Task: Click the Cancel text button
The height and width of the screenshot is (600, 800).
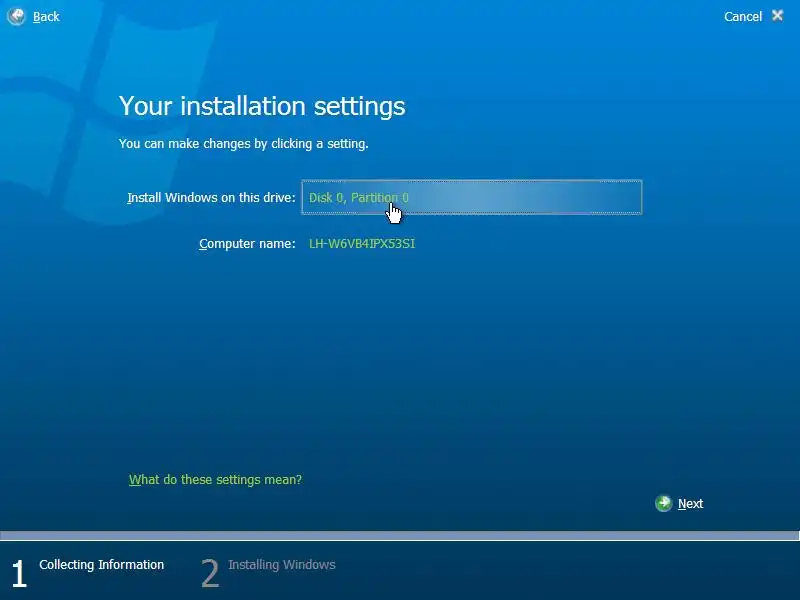Action: tap(742, 17)
